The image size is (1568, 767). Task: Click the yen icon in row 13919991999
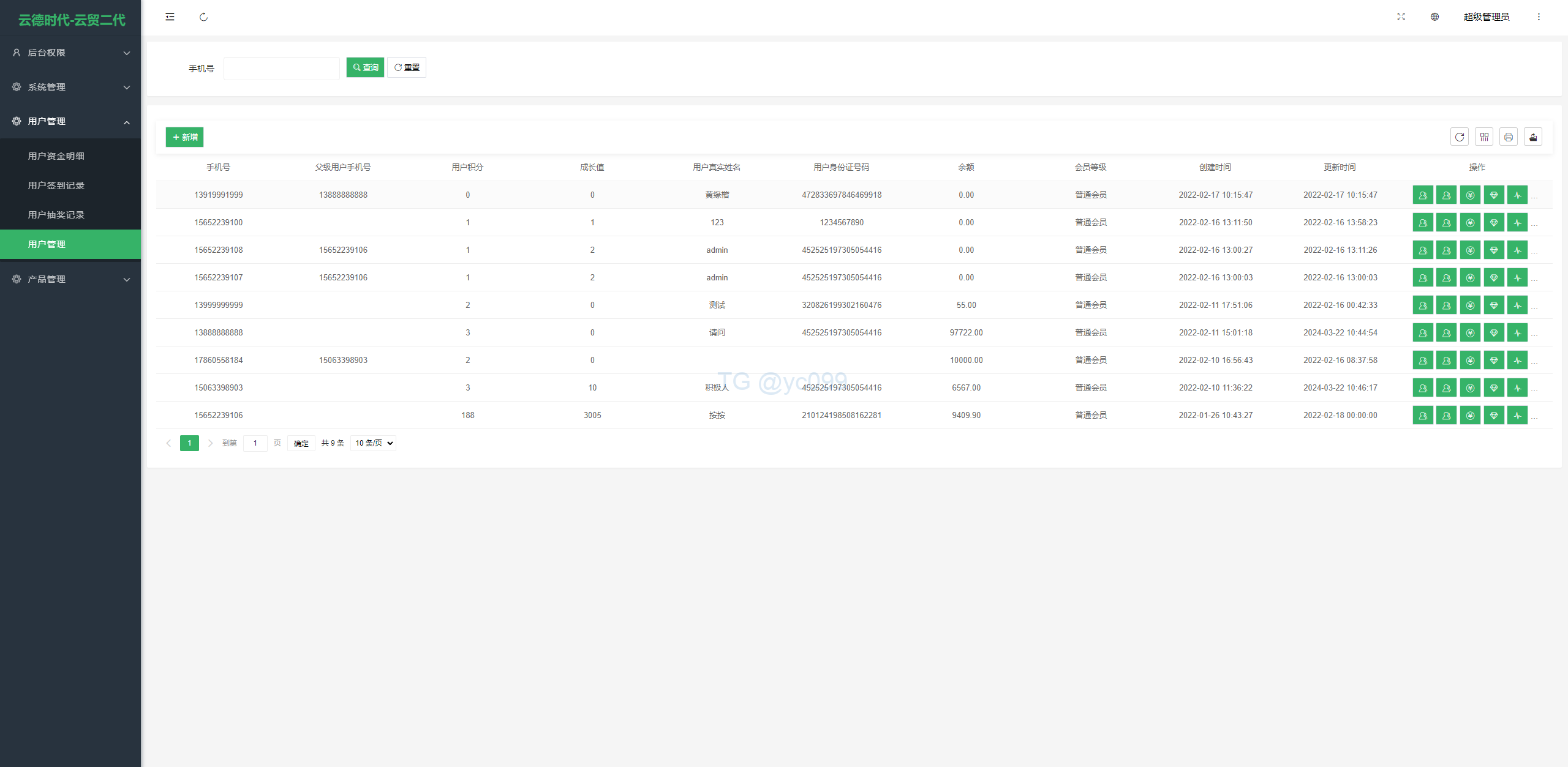[x=1470, y=195]
